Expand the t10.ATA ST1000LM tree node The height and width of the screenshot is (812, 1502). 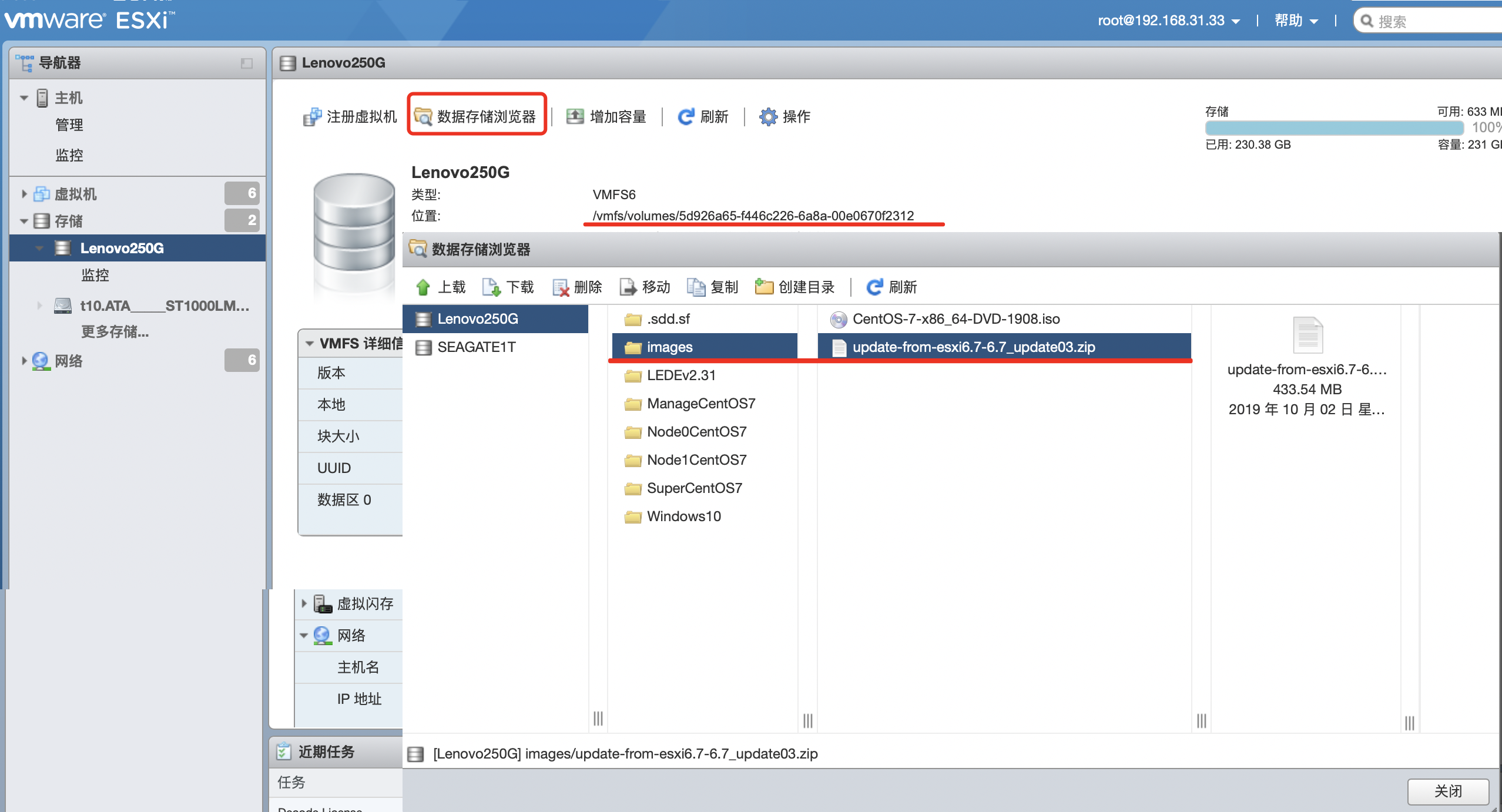(39, 306)
